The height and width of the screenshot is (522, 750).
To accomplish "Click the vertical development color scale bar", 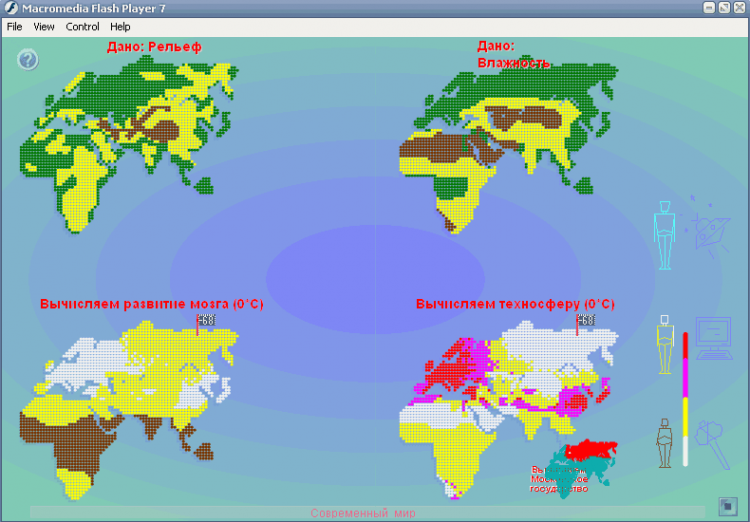I will [685, 399].
